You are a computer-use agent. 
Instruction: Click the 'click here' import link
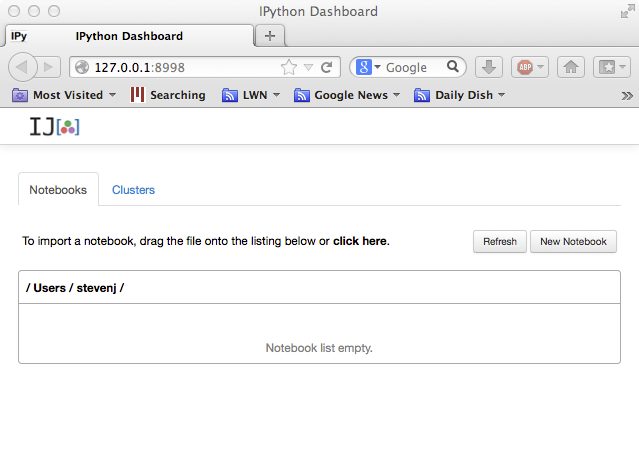(360, 241)
